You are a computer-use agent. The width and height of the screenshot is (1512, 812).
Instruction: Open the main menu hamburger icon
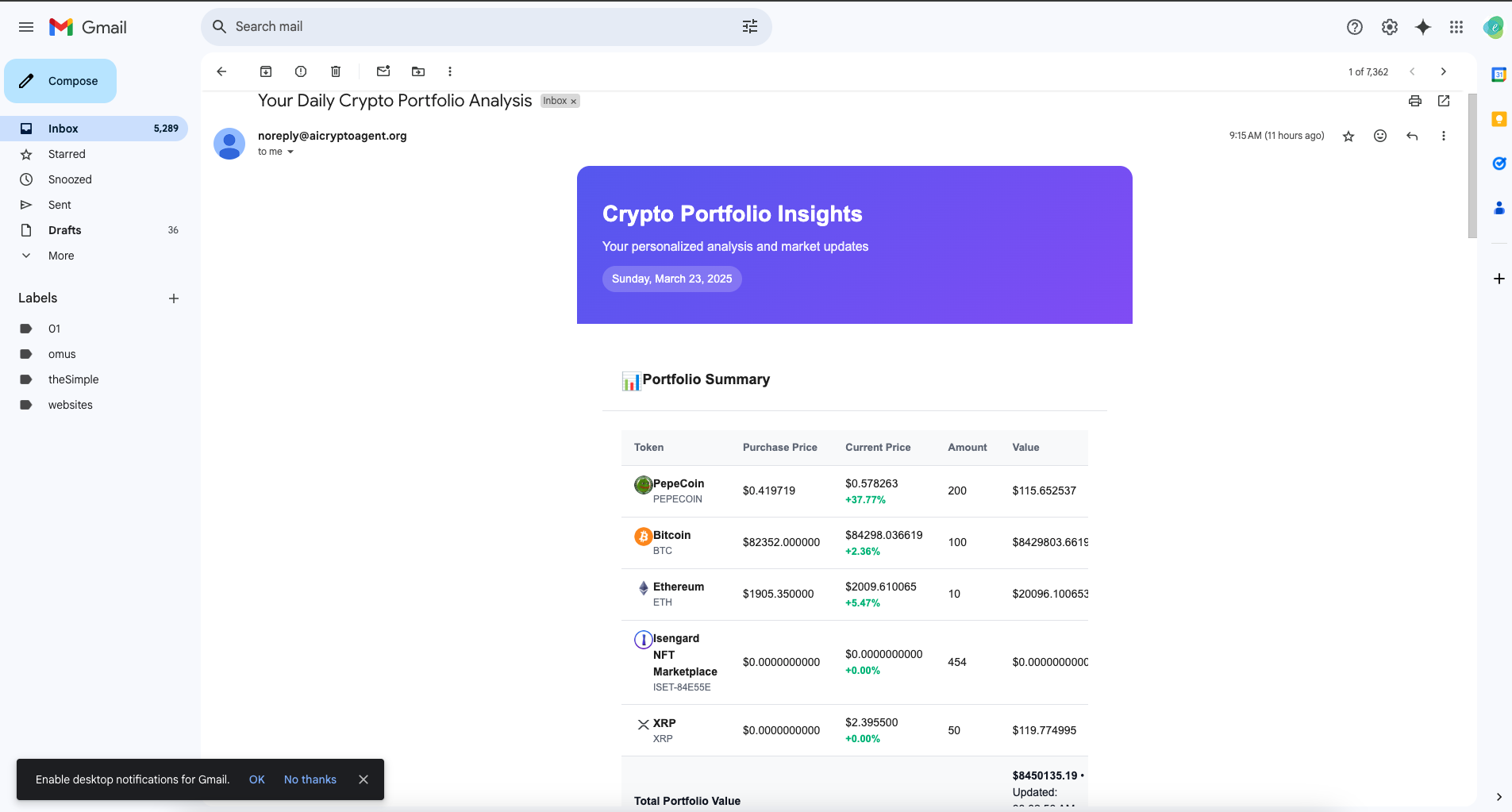tap(26, 27)
